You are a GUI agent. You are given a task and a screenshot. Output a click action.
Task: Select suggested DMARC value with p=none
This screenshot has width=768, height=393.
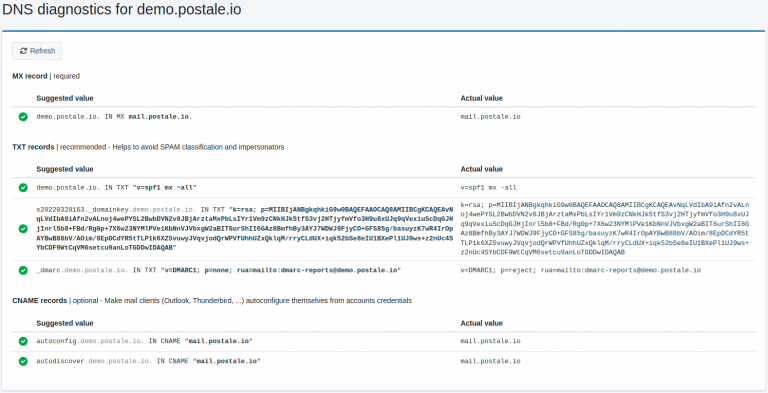[218, 270]
